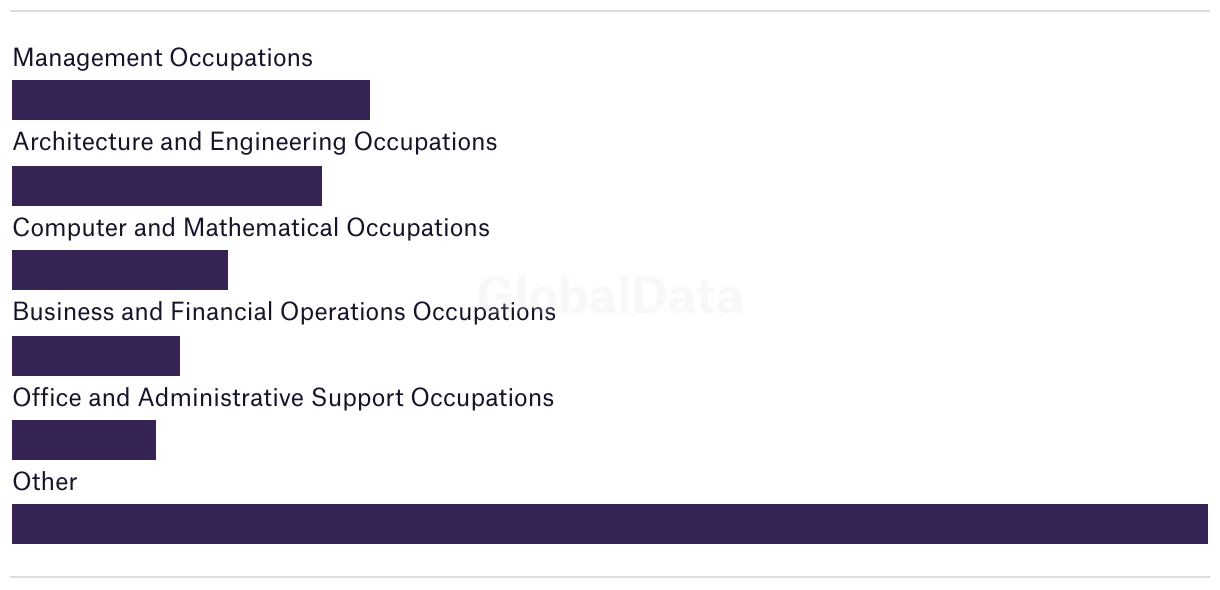Click the Computer and Mathematical Occupations bar
Screen dimensions: 1220x590
[120, 270]
